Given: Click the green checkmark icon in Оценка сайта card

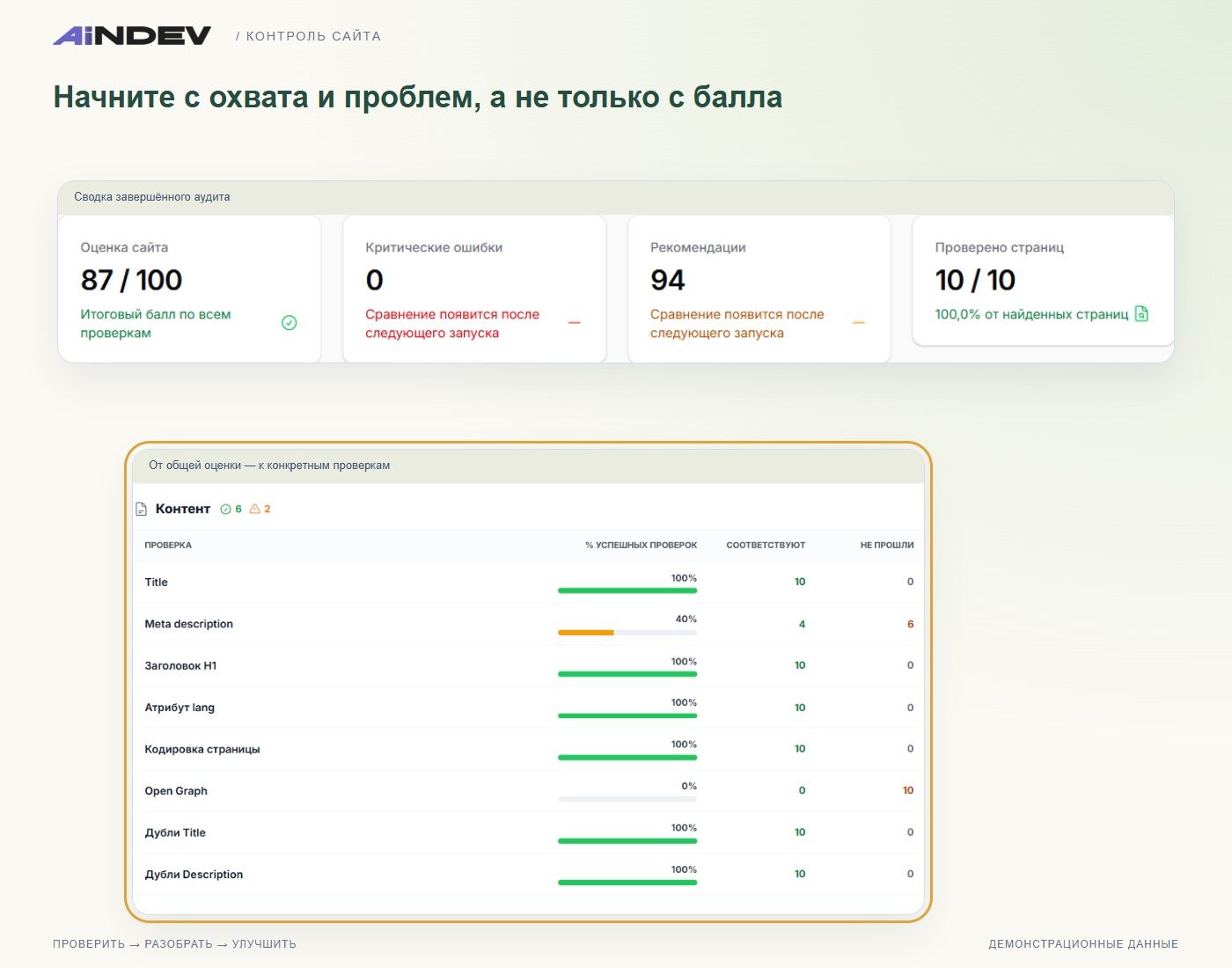Looking at the screenshot, I should tap(289, 323).
